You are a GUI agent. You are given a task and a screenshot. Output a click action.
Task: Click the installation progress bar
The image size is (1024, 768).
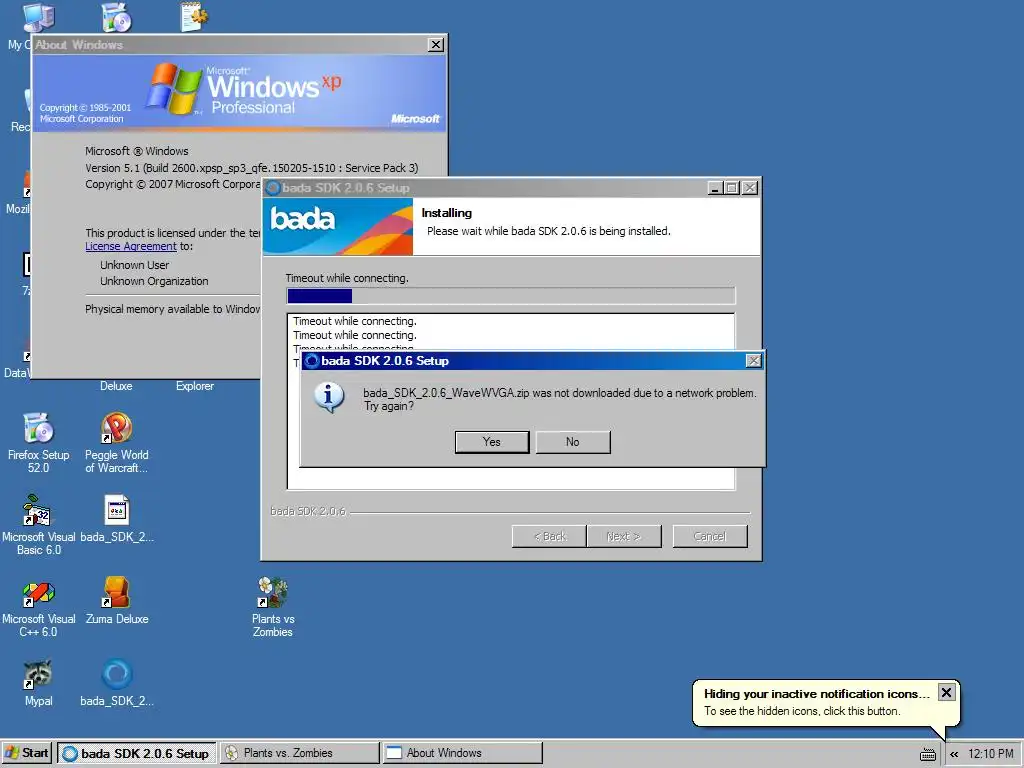click(x=511, y=296)
